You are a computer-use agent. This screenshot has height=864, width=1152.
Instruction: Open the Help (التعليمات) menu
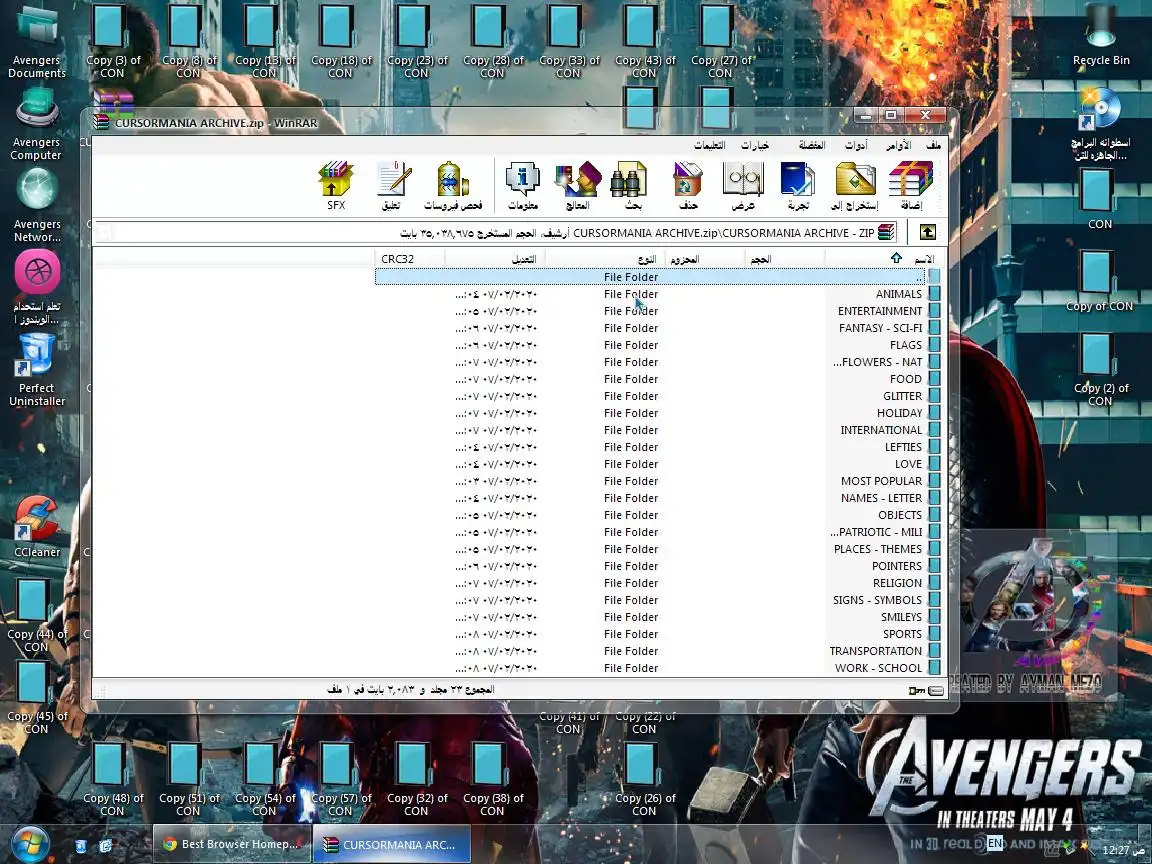pos(710,145)
